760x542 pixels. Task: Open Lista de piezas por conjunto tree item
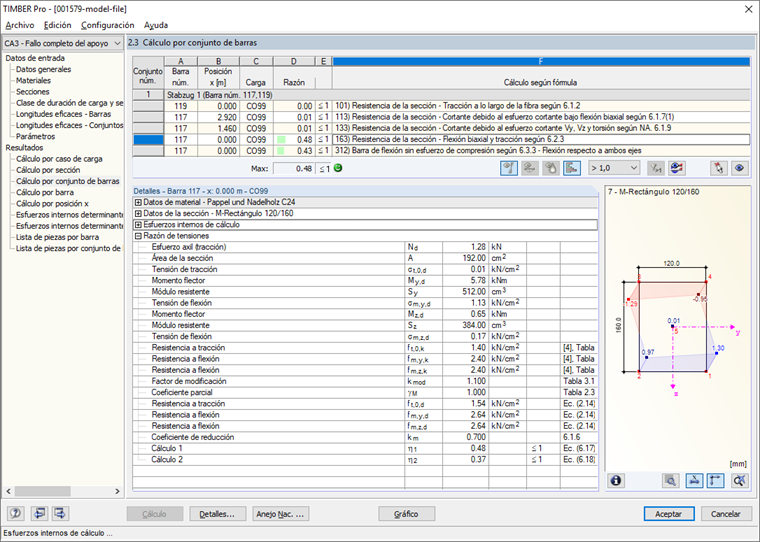[x=68, y=248]
